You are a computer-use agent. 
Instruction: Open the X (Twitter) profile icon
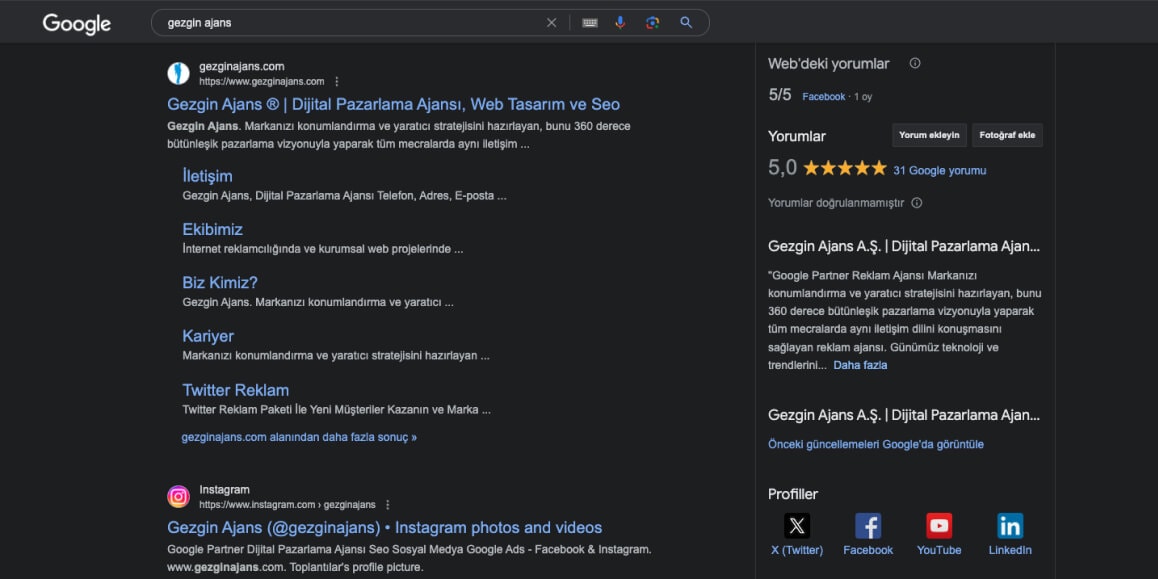797,526
